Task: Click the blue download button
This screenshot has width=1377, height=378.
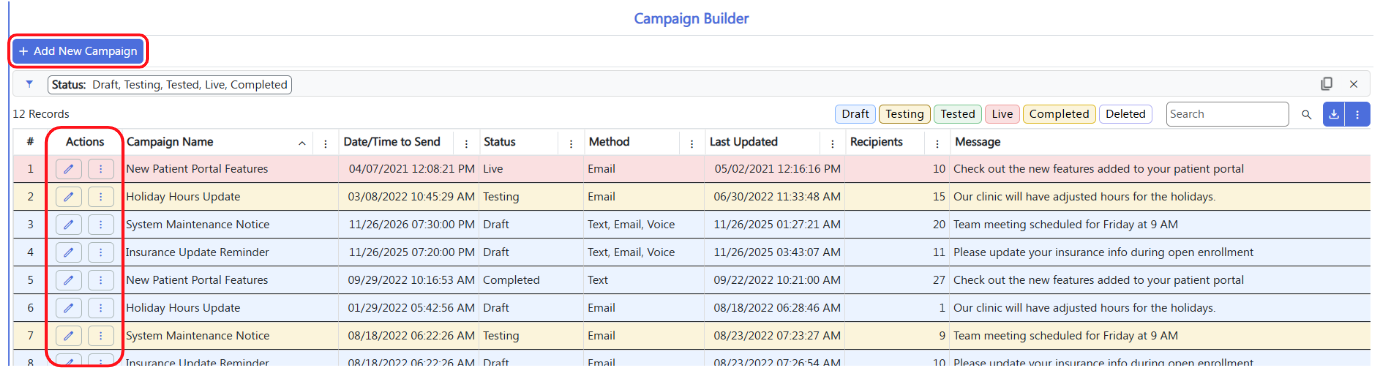Action: [x=1333, y=114]
